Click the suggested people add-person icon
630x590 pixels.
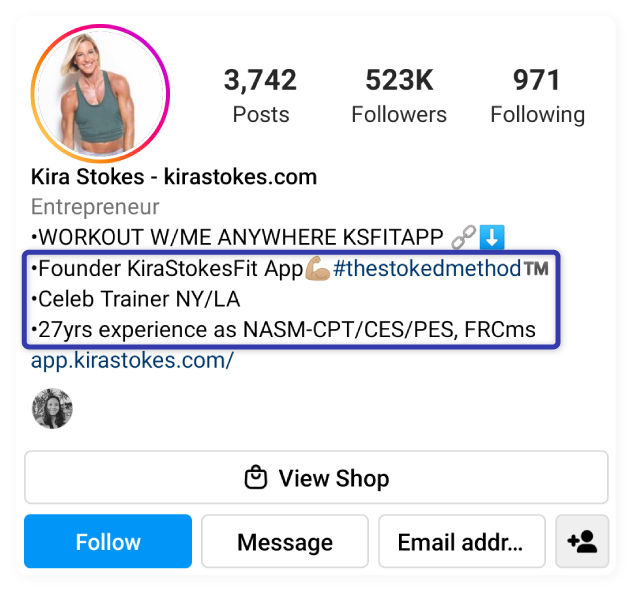581,542
